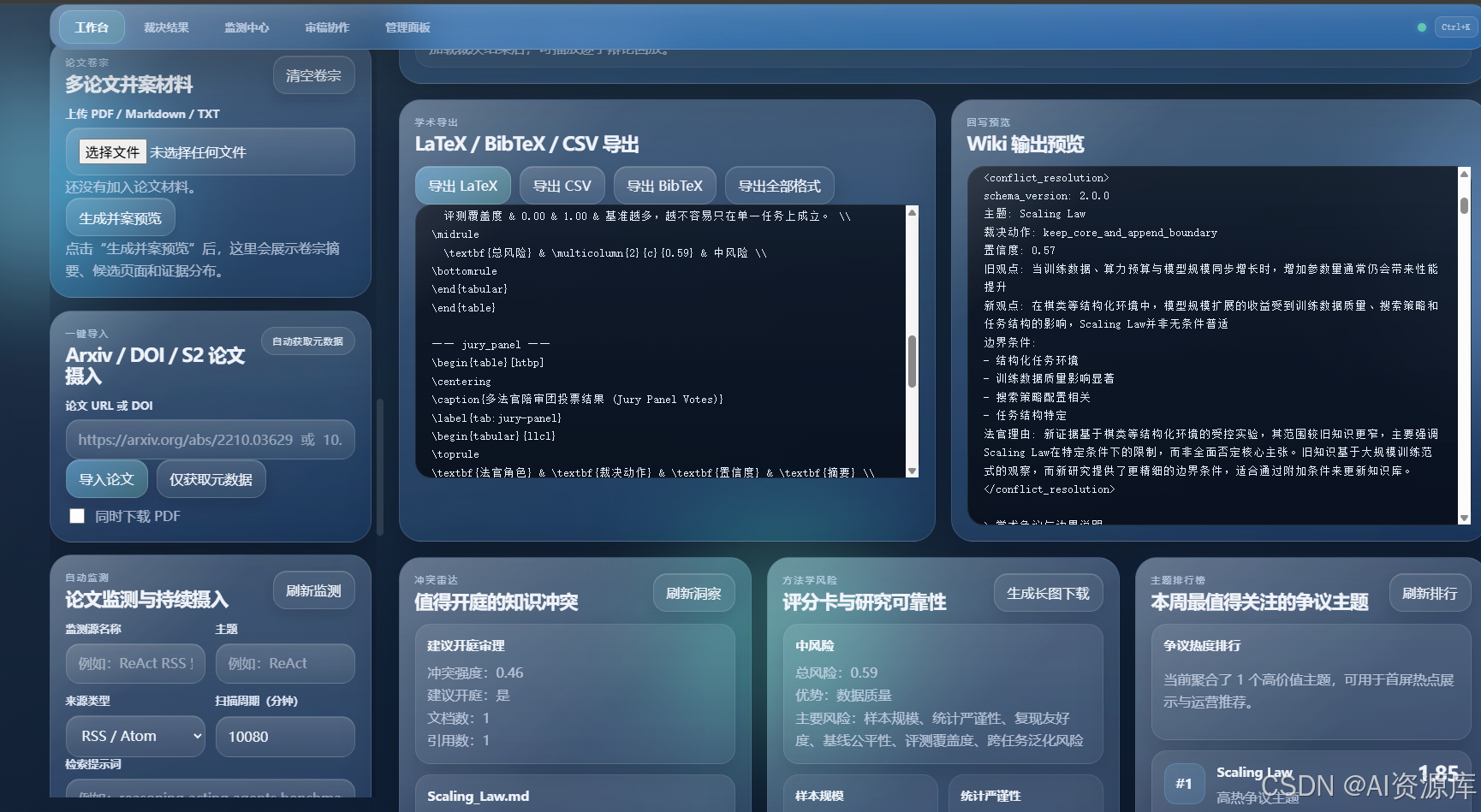Screen dimensions: 1481x812
Task: Switch to the 管理面板 tab
Action: coord(407,27)
